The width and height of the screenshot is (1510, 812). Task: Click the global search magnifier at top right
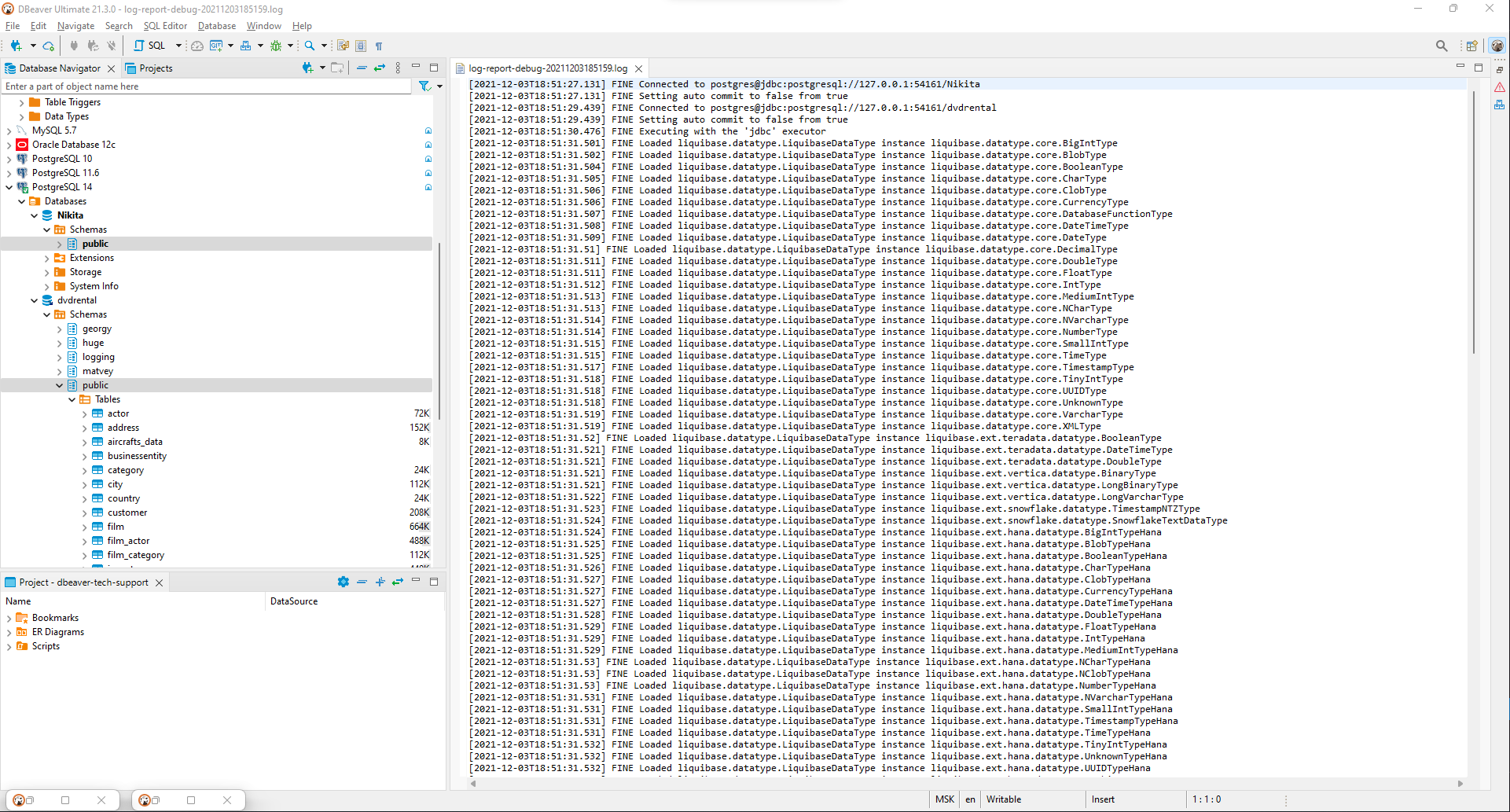pyautogui.click(x=1442, y=46)
